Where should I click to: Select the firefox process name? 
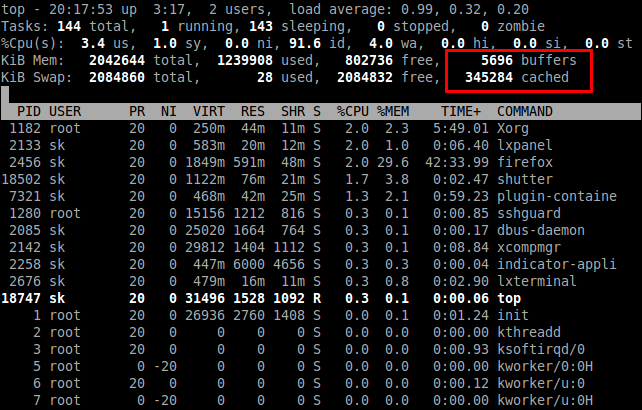525,162
